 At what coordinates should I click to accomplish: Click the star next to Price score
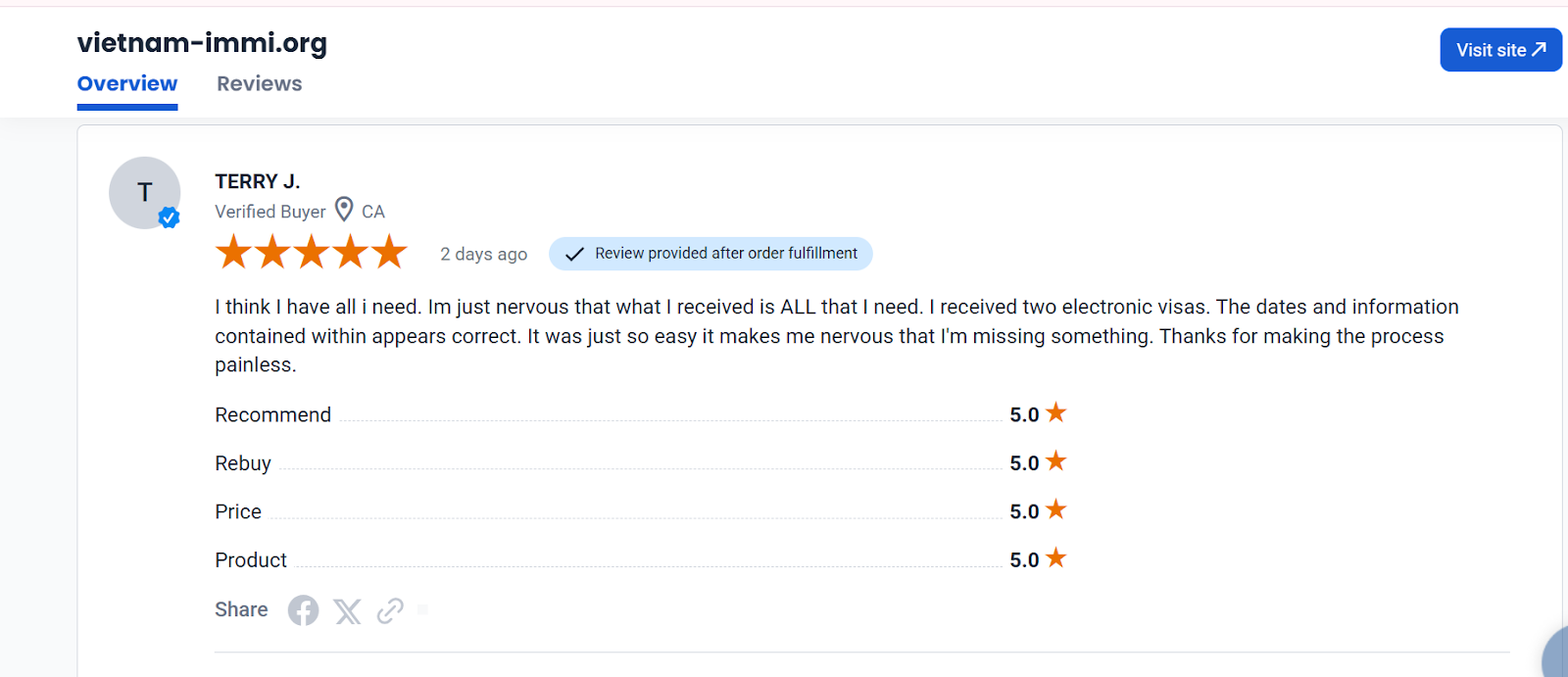point(1055,509)
